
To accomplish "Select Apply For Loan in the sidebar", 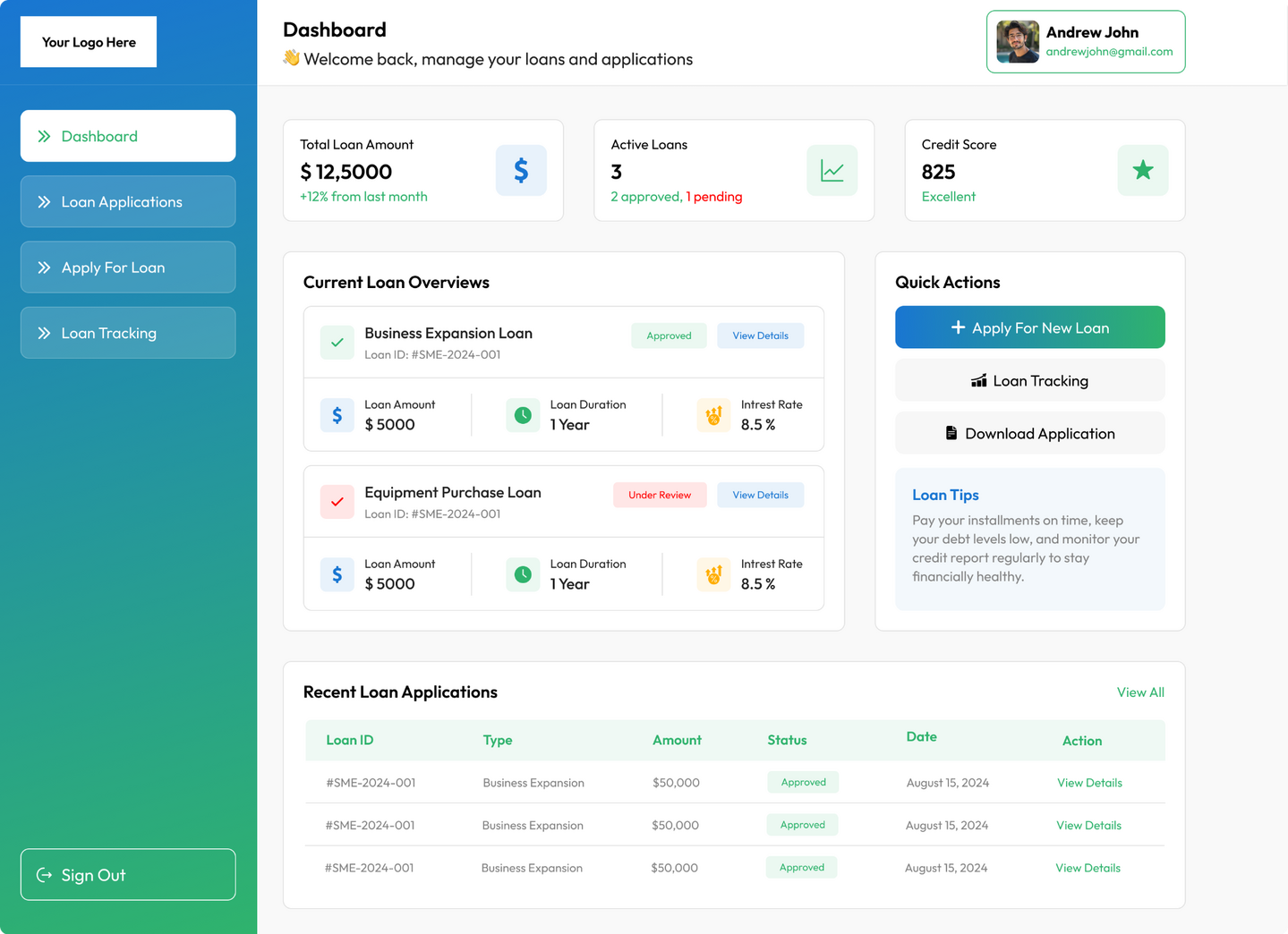I will pyautogui.click(x=128, y=267).
